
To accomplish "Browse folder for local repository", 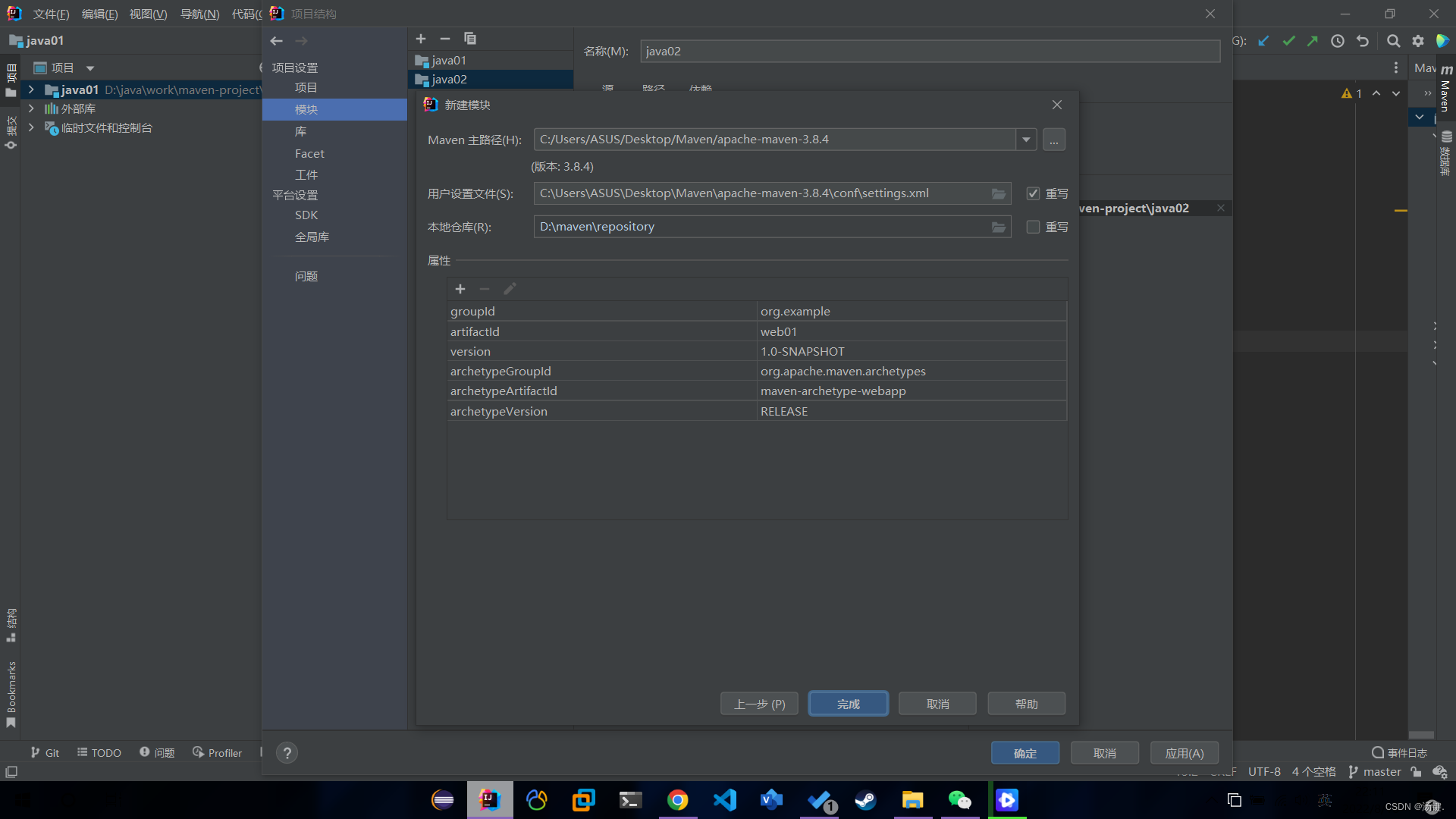I will pos(999,227).
